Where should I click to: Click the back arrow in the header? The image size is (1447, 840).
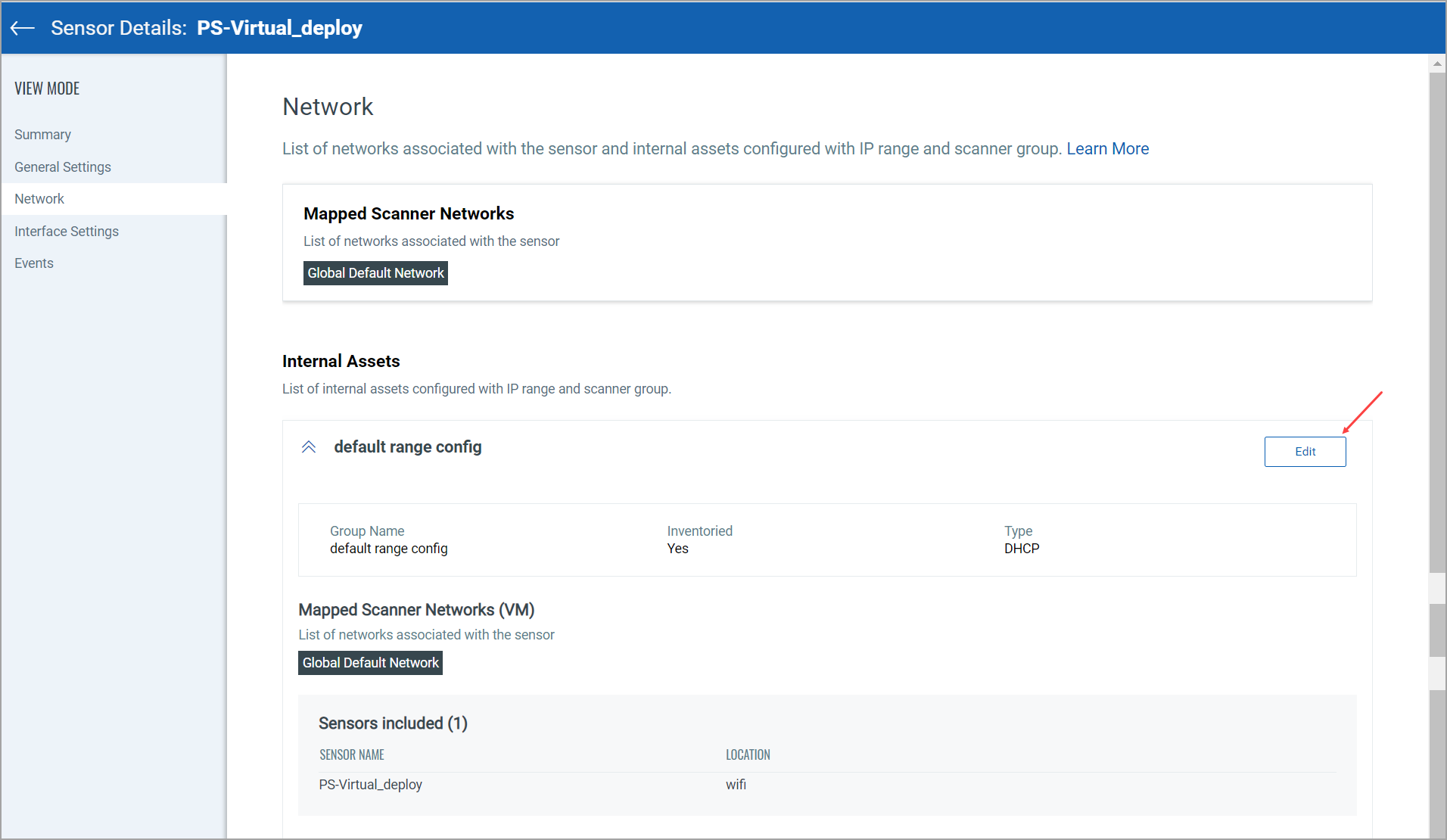(23, 28)
